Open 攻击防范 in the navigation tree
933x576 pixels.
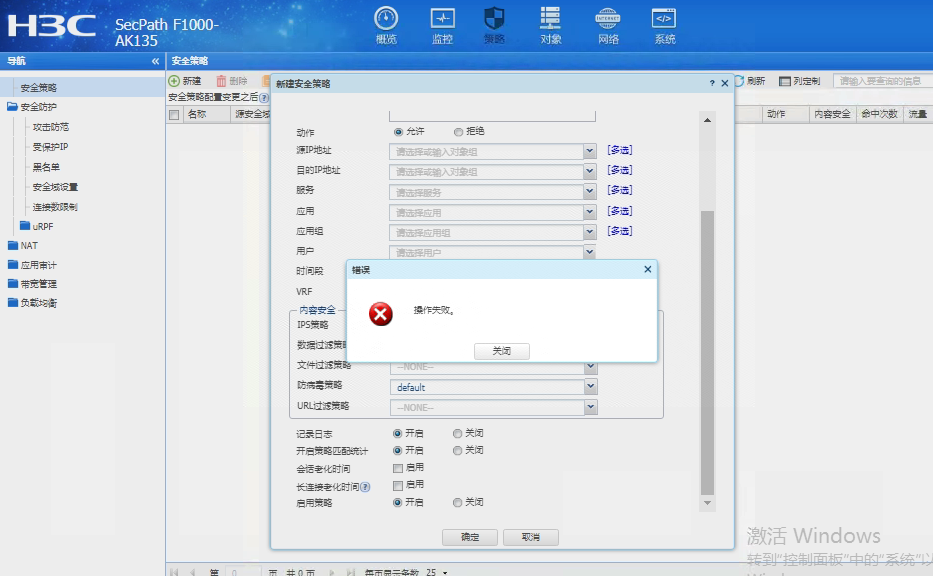(51, 127)
